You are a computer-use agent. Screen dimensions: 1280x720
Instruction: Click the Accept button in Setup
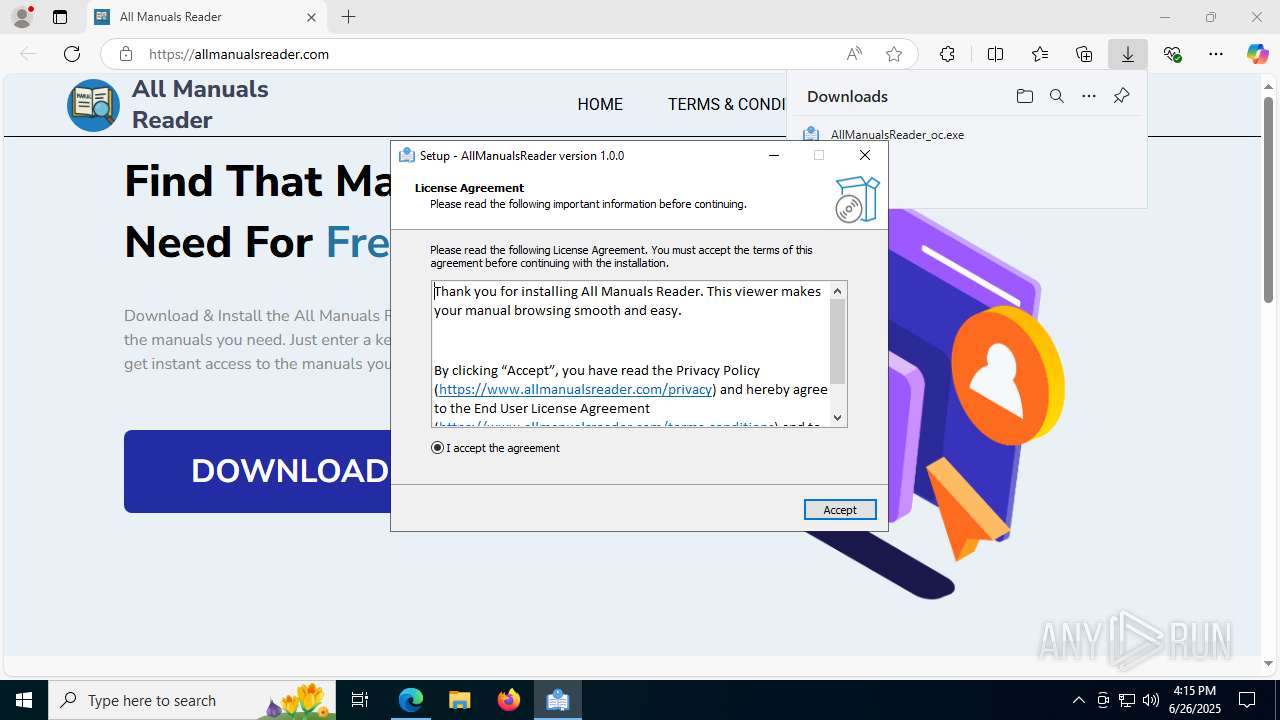840,510
